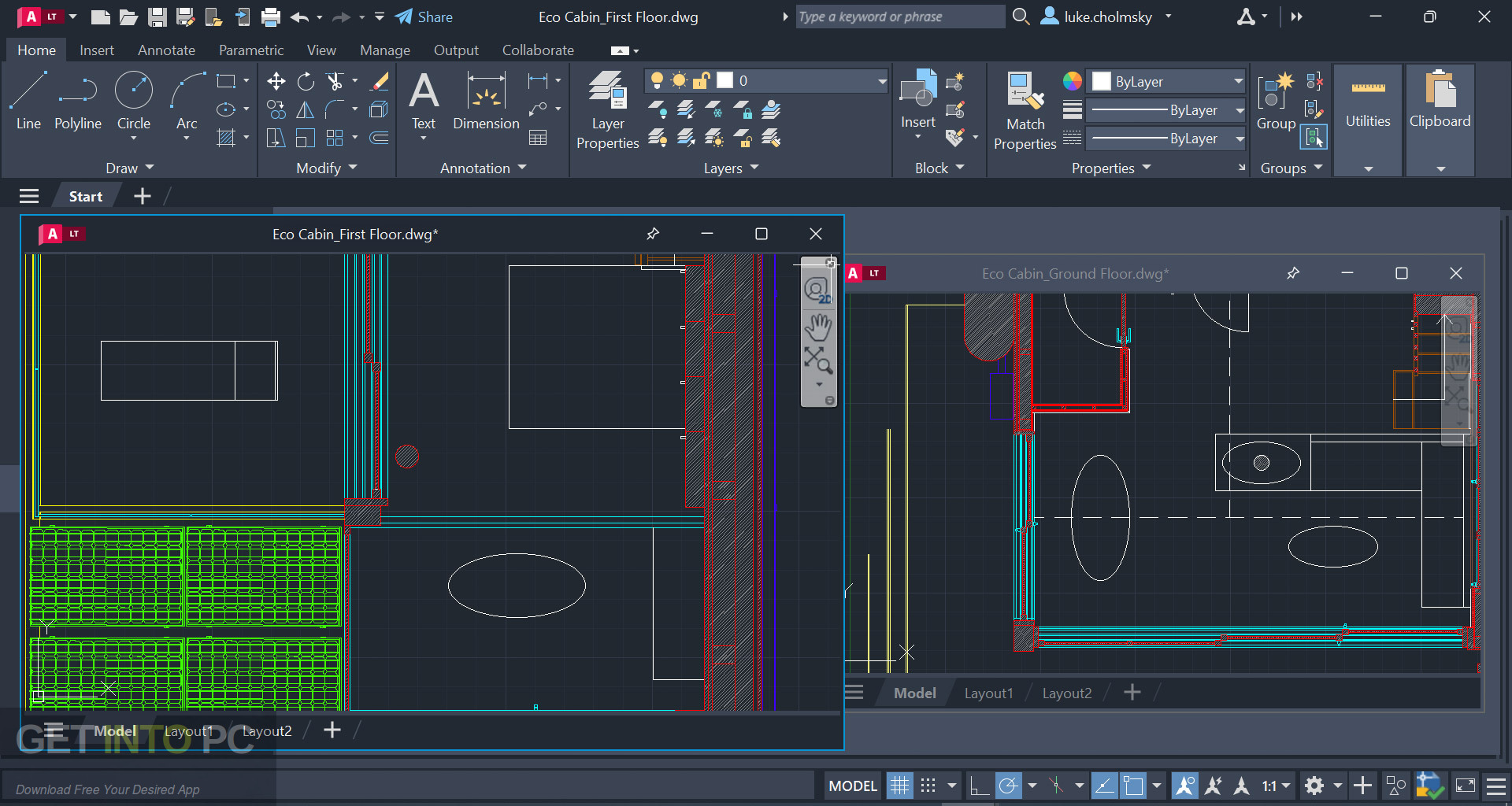
Task: Toggle MODEL space button in status bar
Action: (x=853, y=786)
